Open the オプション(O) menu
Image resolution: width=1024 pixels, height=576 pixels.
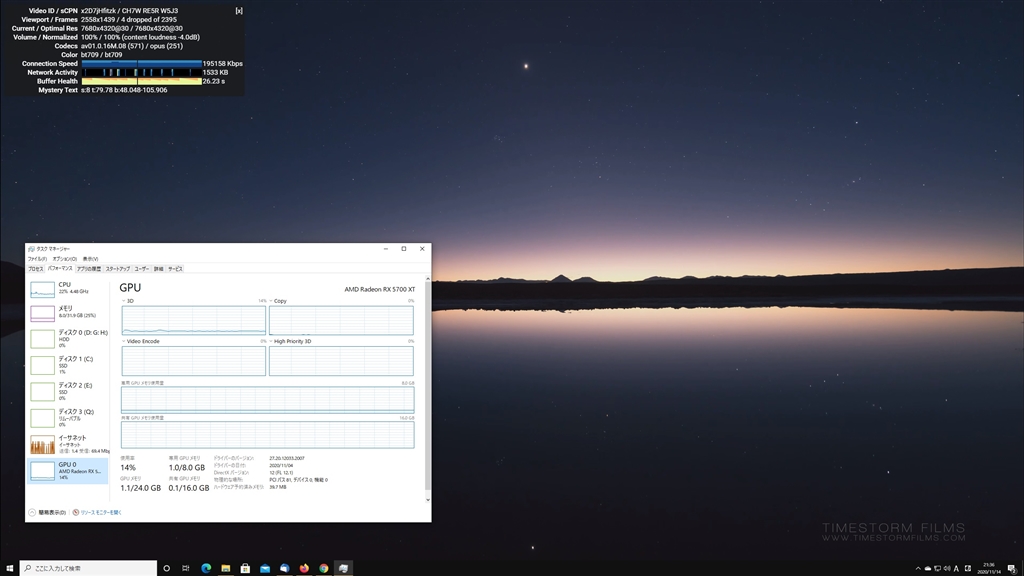[x=64, y=259]
